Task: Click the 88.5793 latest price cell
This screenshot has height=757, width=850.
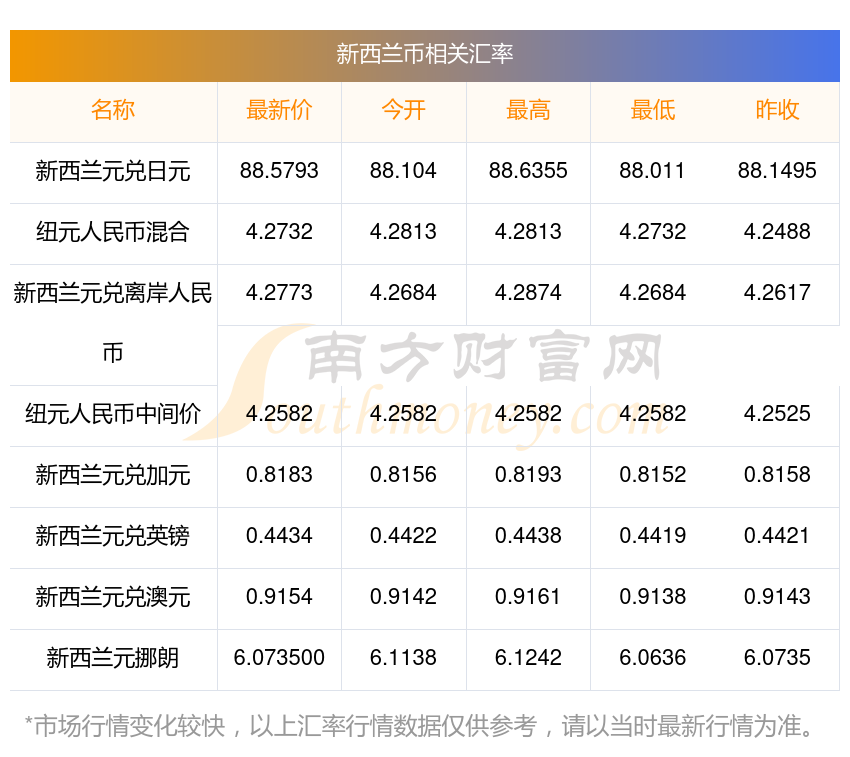Action: tap(279, 171)
